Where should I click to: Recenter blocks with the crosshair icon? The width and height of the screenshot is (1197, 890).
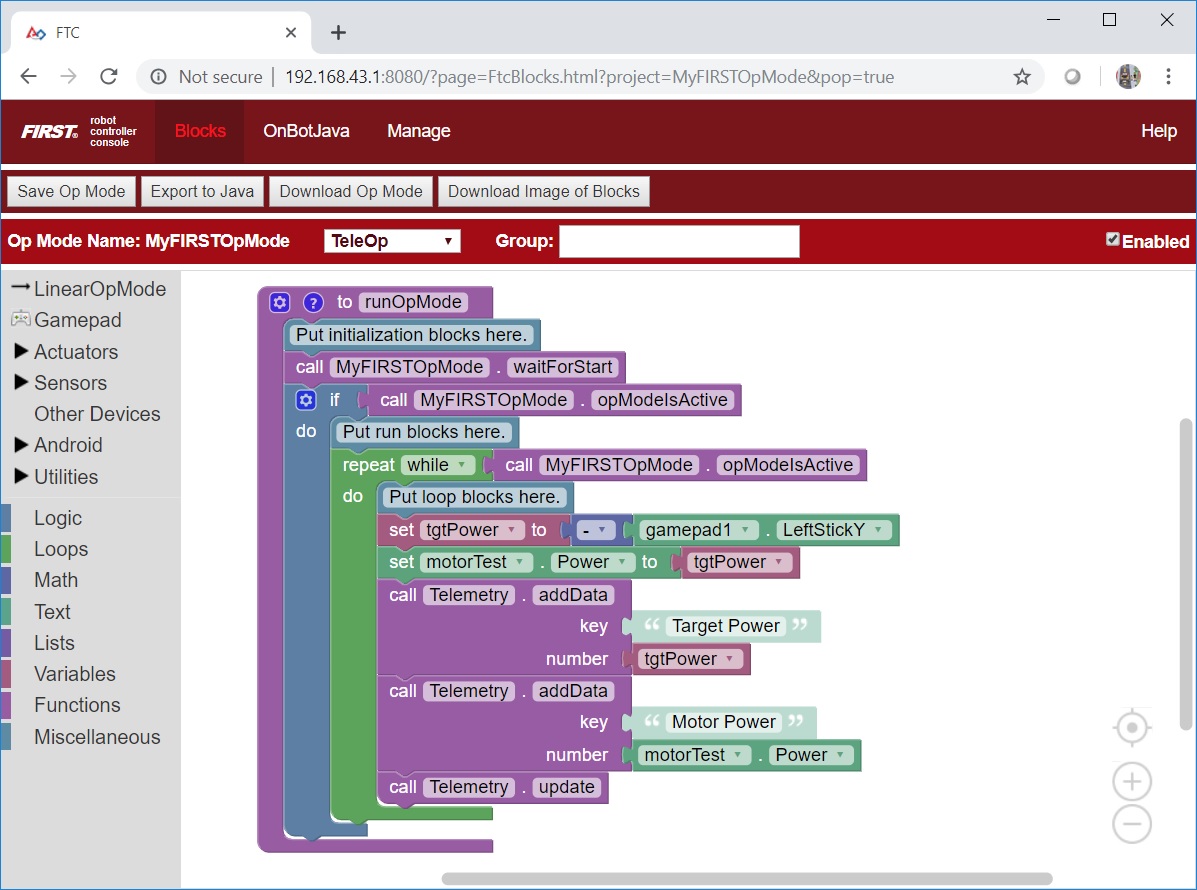pyautogui.click(x=1131, y=728)
